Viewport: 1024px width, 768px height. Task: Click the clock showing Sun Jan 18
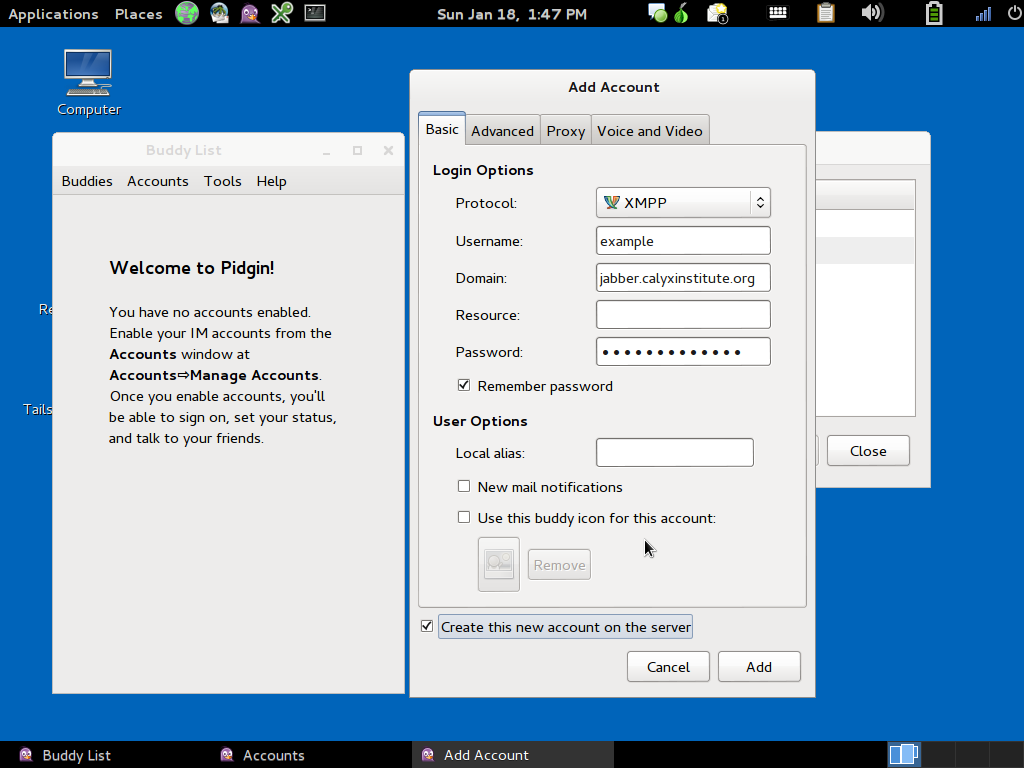tap(512, 14)
